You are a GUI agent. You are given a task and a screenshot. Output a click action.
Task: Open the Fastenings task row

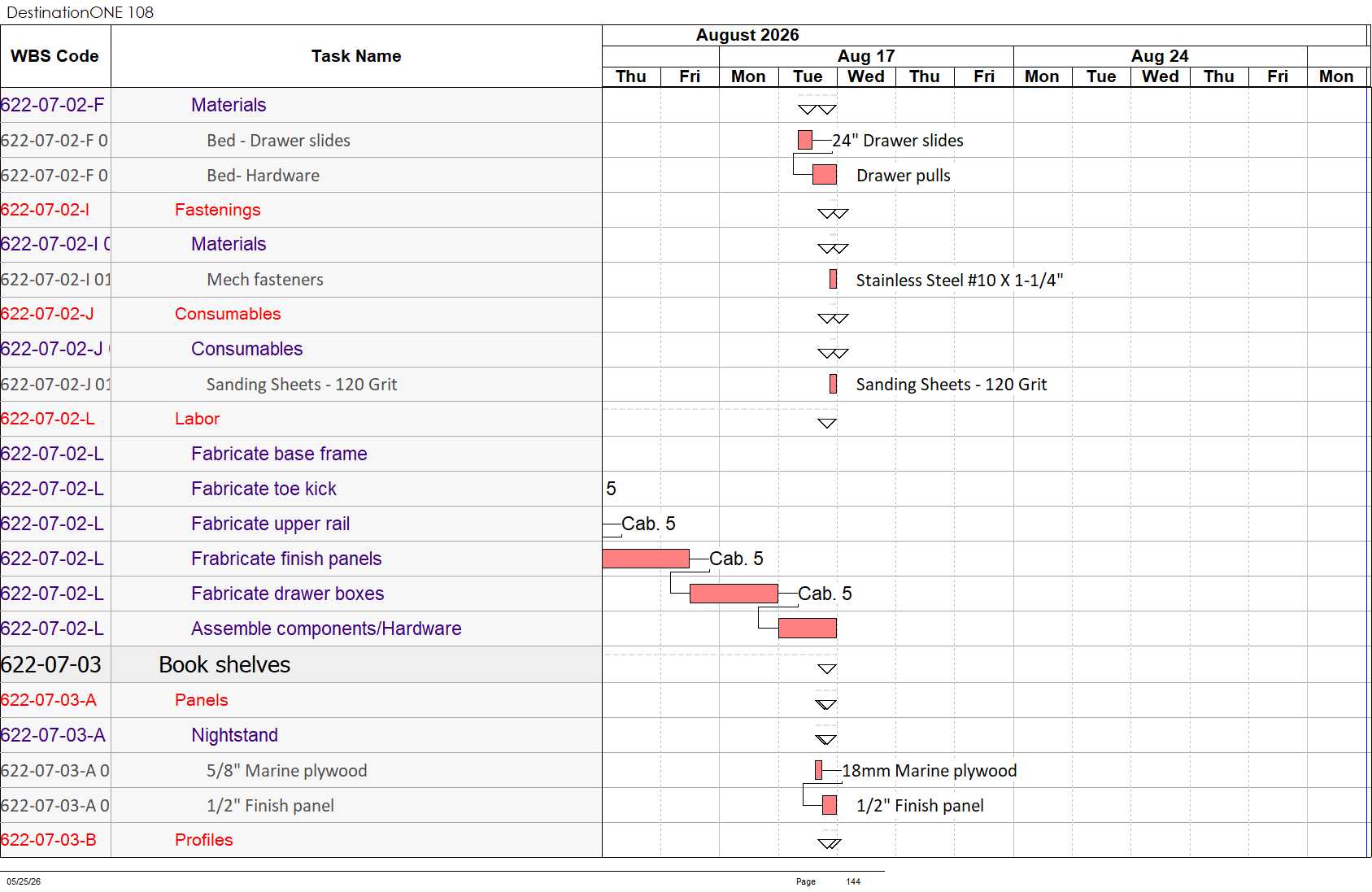(217, 210)
